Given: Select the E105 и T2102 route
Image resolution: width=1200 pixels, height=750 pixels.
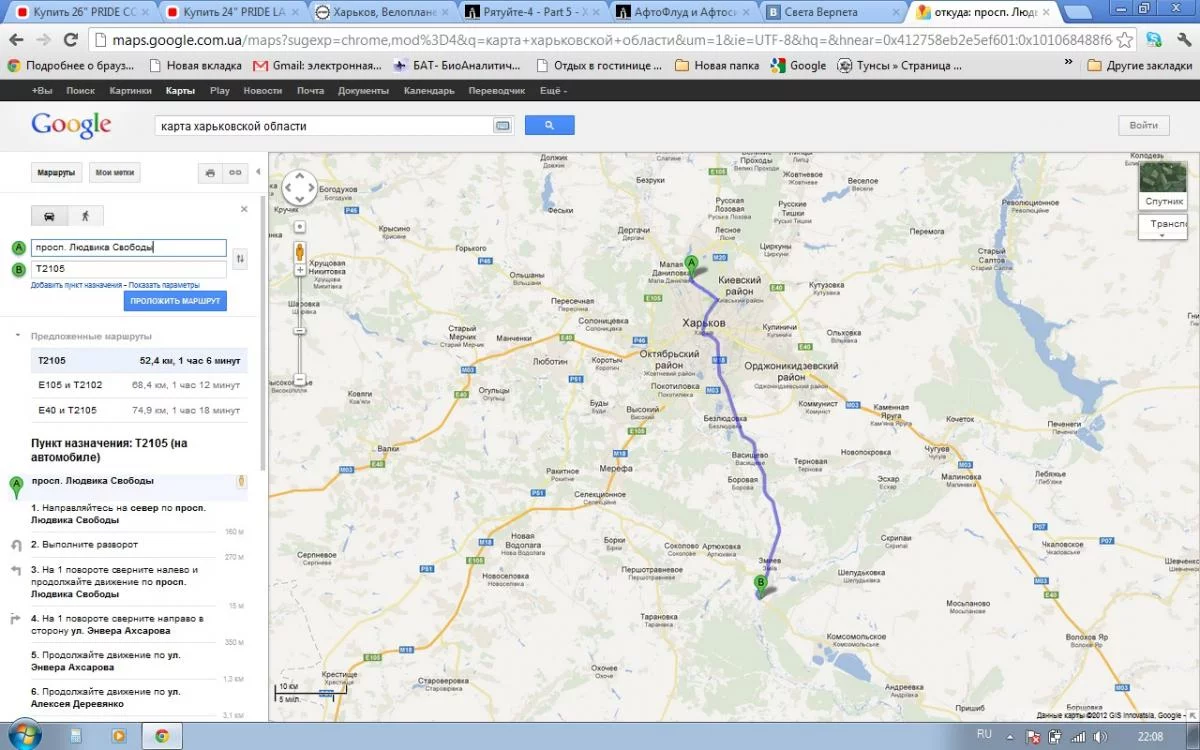Looking at the screenshot, I should (x=138, y=385).
